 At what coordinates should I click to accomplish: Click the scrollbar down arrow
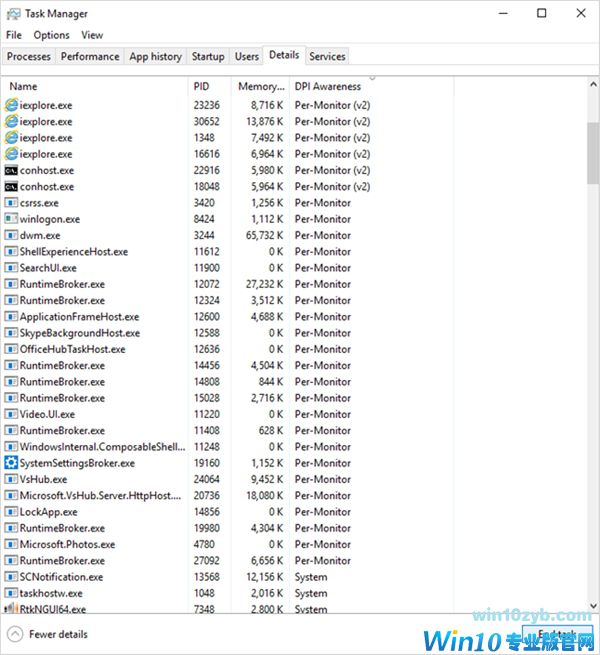(x=593, y=606)
